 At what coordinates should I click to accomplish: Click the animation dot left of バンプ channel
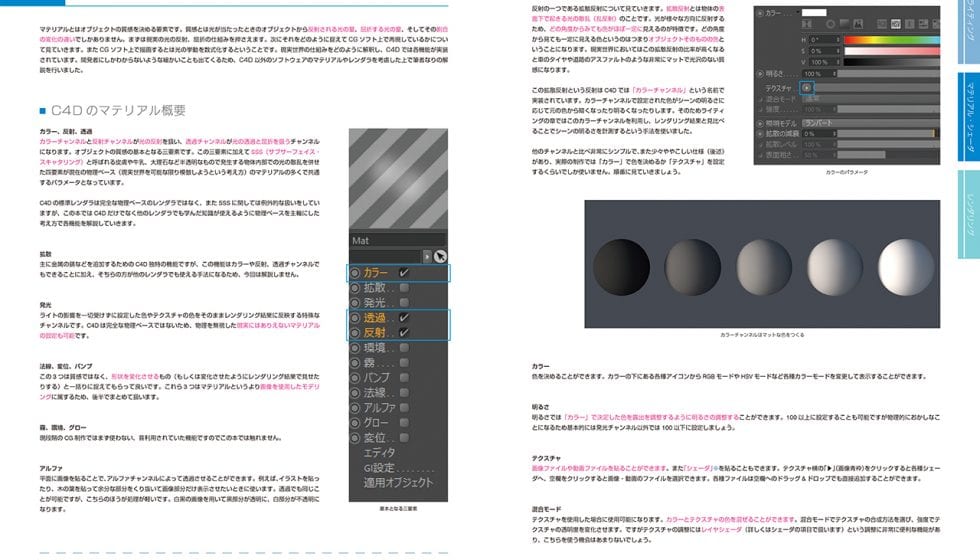(355, 378)
